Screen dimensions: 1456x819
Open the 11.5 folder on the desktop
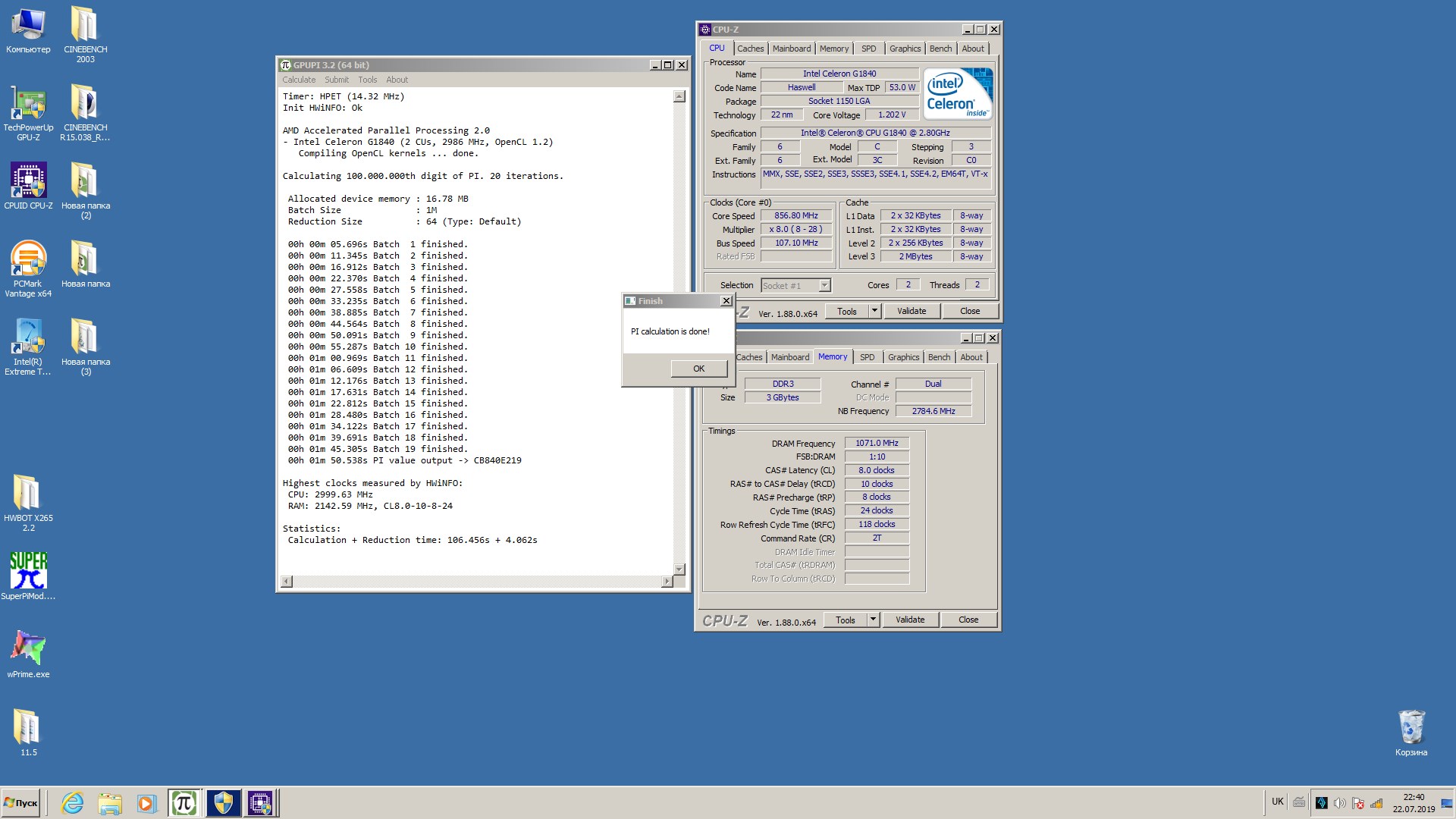28,733
